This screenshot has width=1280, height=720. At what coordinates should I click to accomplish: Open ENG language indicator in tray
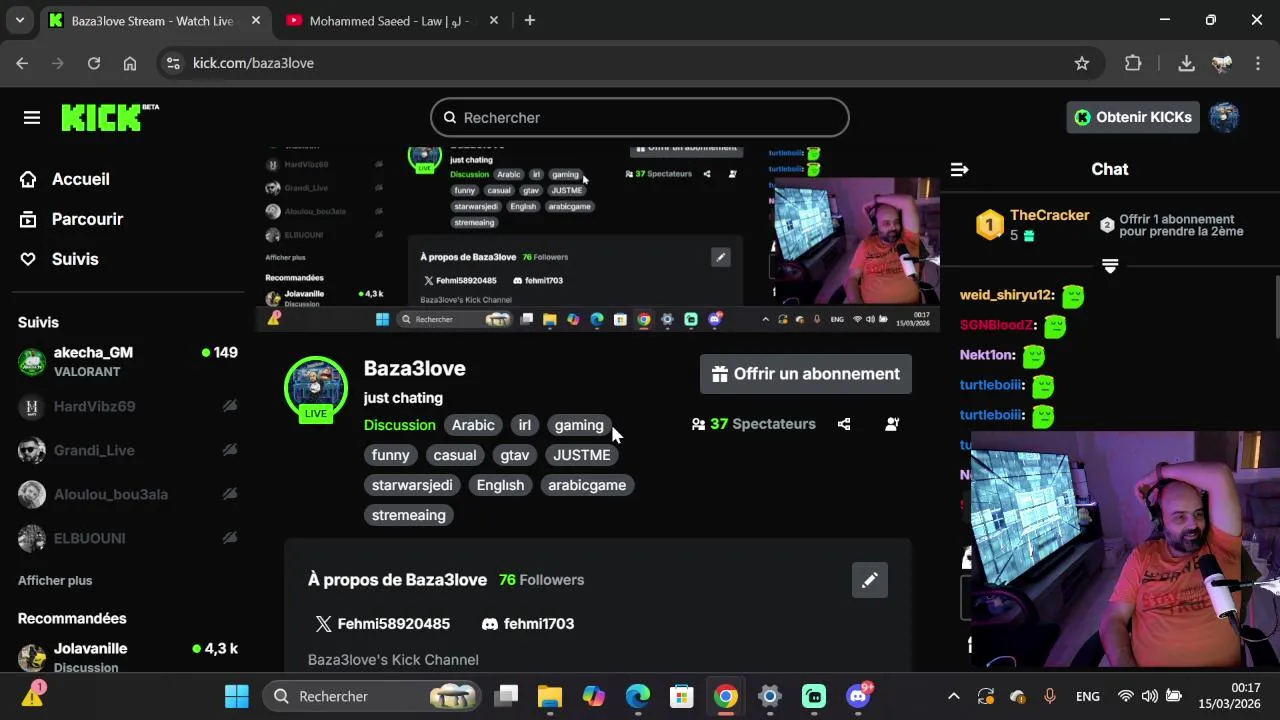coord(1088,696)
